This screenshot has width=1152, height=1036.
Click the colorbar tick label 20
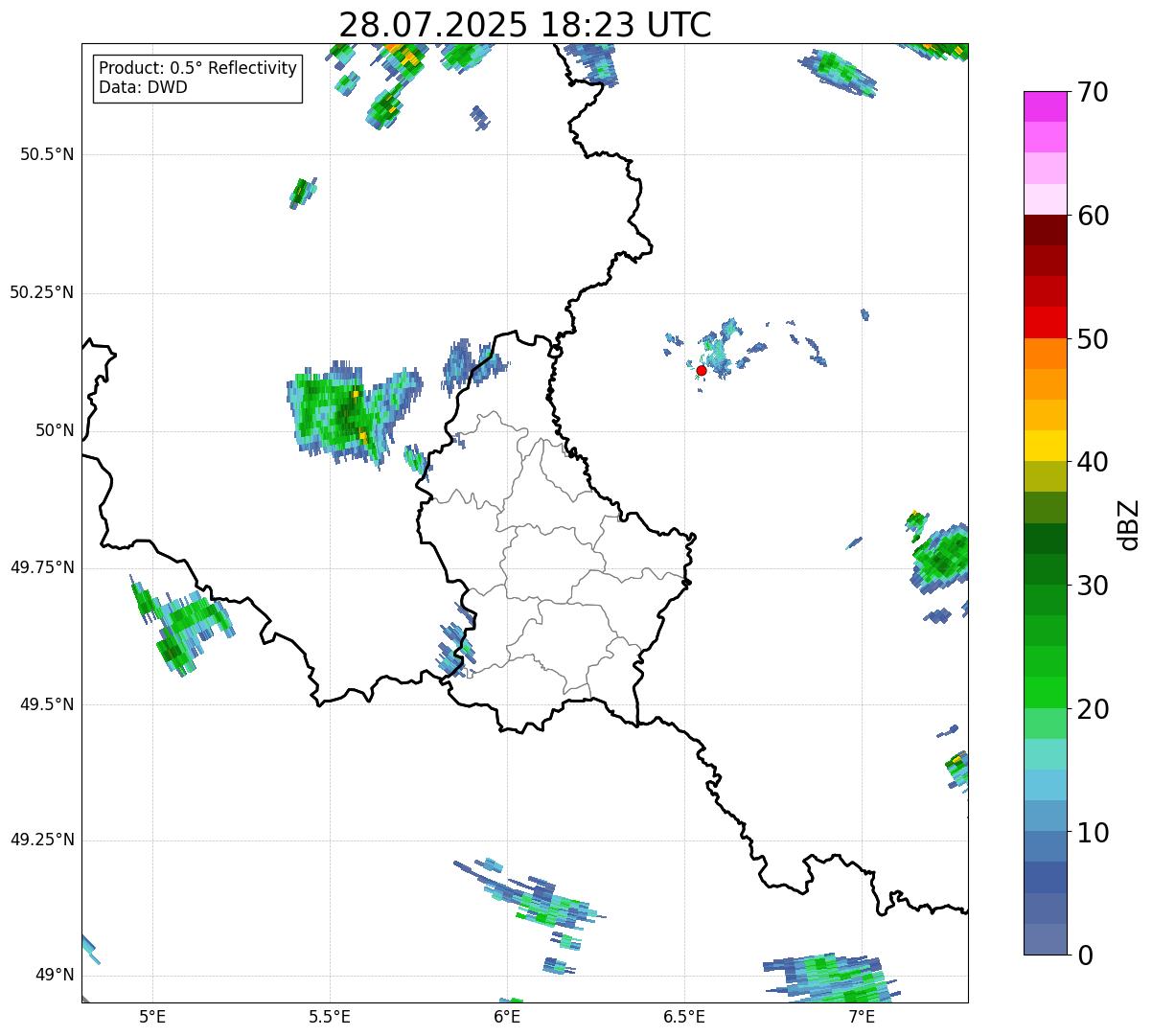pos(1092,709)
